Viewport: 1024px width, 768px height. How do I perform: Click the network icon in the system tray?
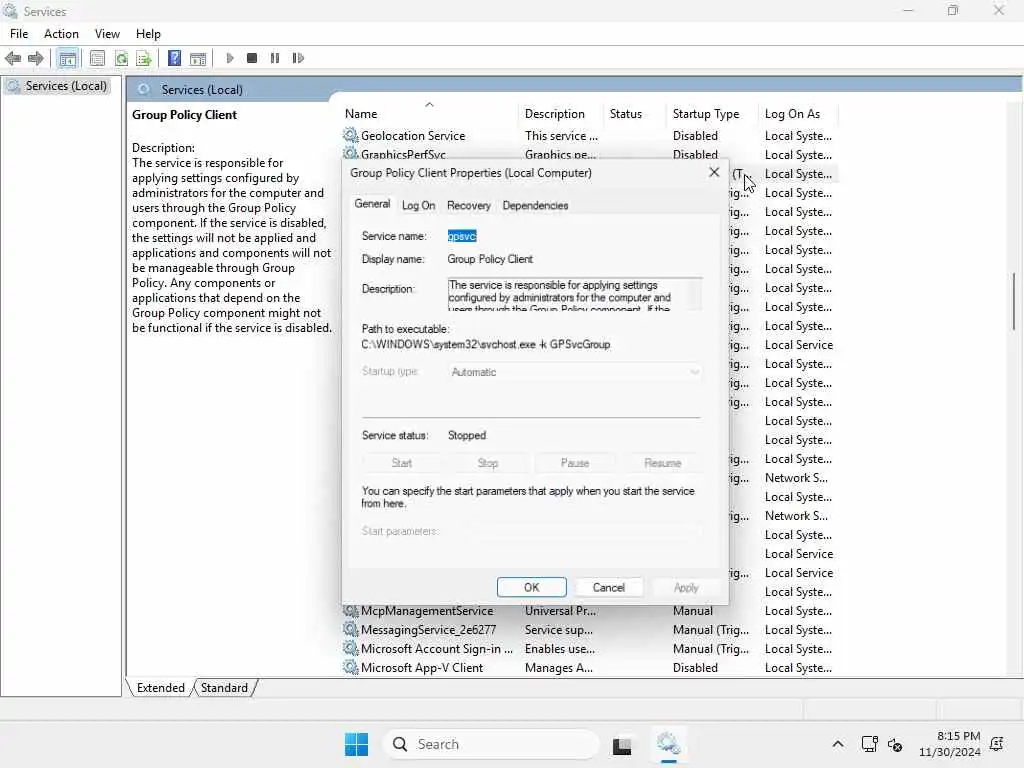coord(869,744)
